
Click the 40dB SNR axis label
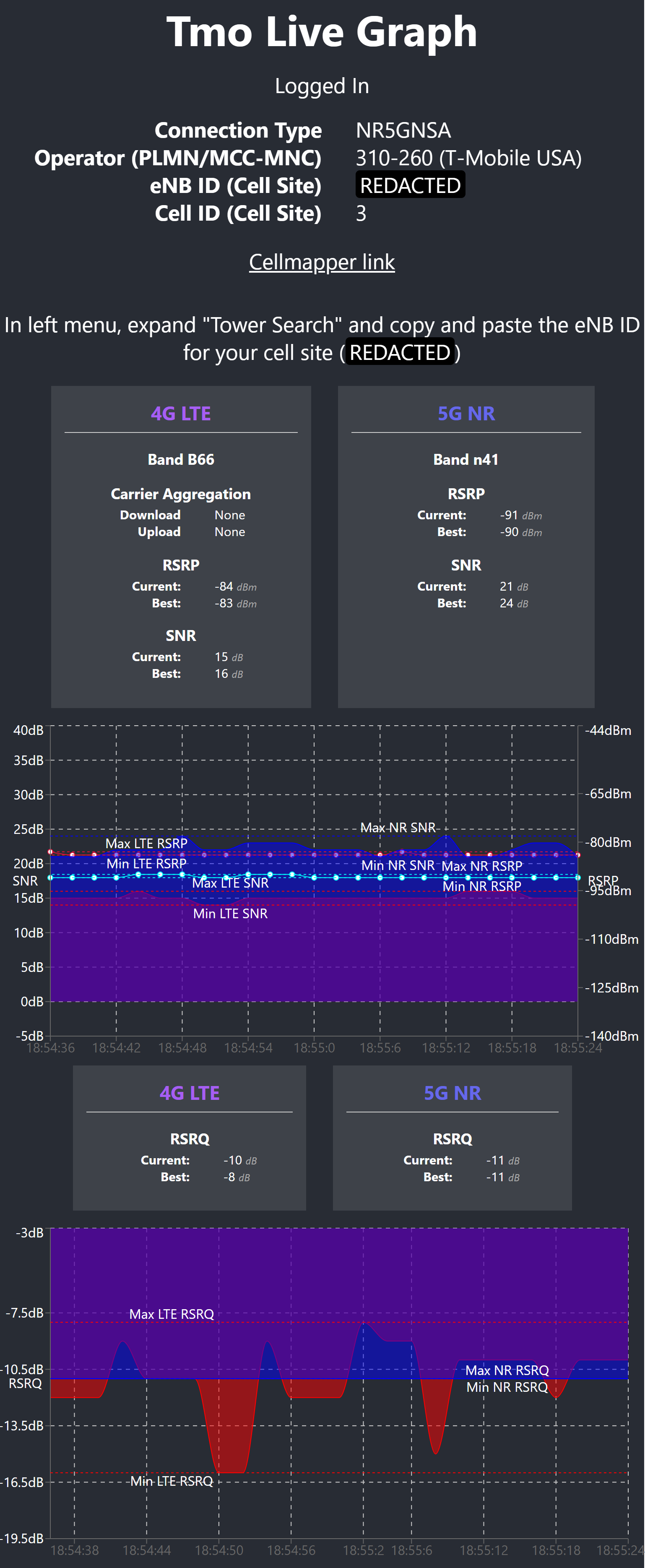29,730
